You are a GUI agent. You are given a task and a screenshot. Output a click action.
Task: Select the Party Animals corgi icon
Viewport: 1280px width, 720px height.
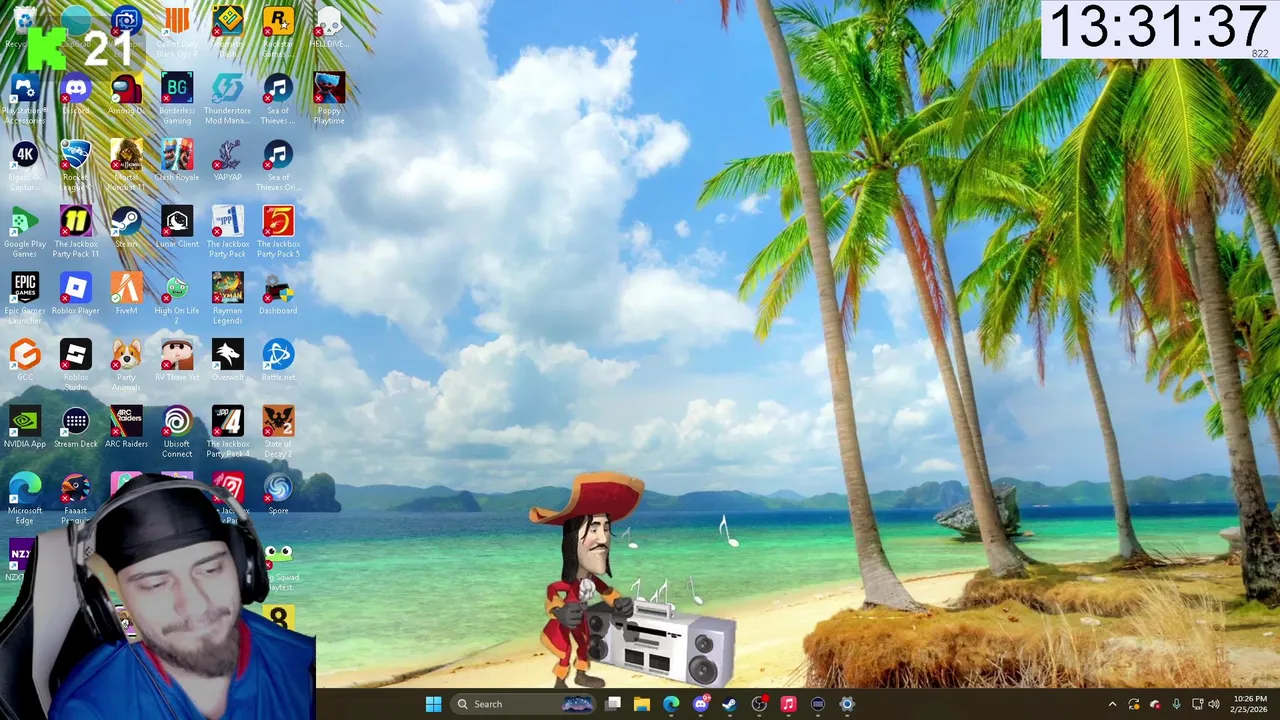pyautogui.click(x=126, y=366)
